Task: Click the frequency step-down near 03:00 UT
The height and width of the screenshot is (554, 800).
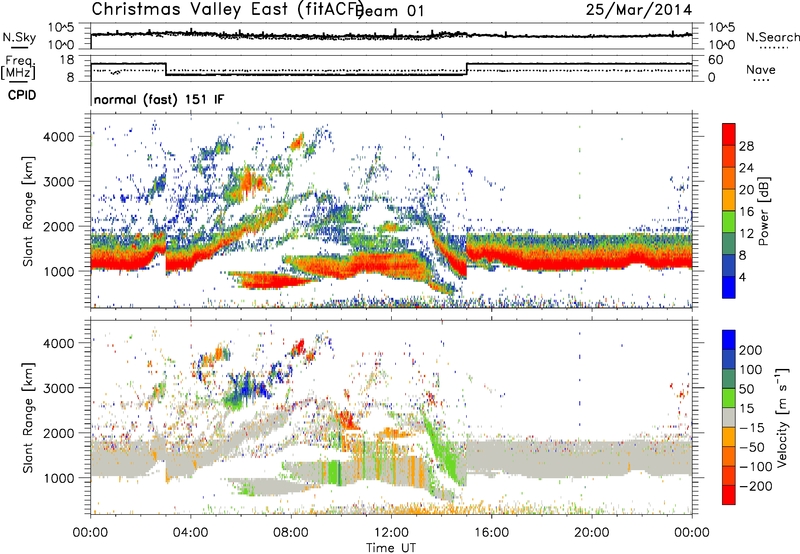Action: pos(166,69)
